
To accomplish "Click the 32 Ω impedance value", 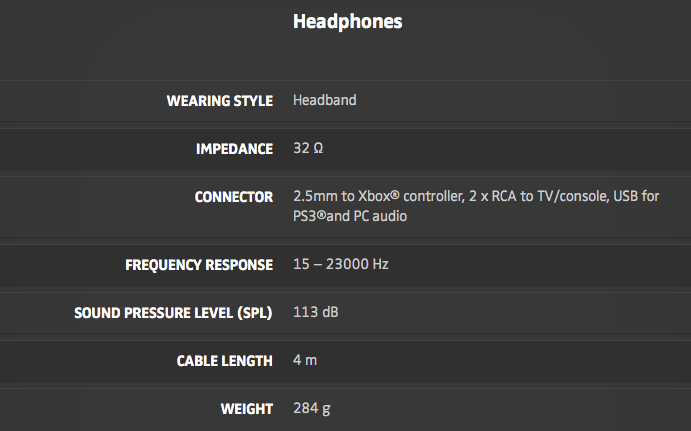I will point(308,149).
